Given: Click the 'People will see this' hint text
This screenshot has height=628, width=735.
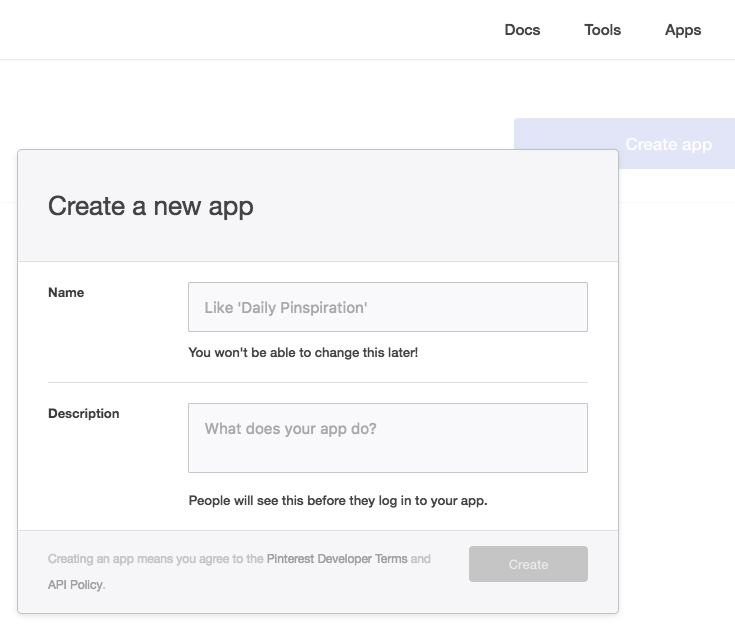Looking at the screenshot, I should click(x=338, y=501).
